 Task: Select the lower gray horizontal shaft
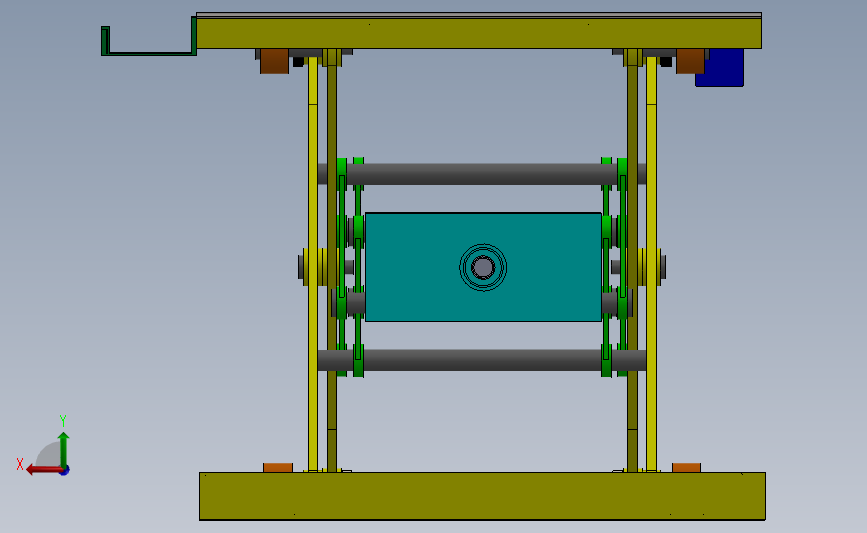click(482, 360)
